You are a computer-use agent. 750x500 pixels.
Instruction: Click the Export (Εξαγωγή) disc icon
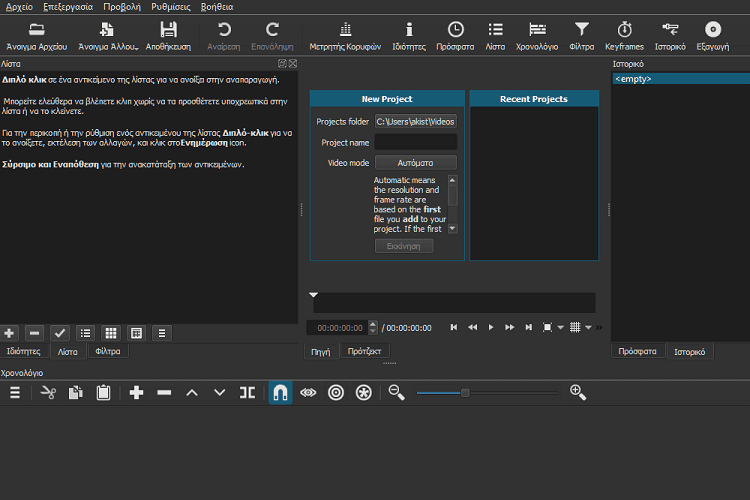(712, 30)
